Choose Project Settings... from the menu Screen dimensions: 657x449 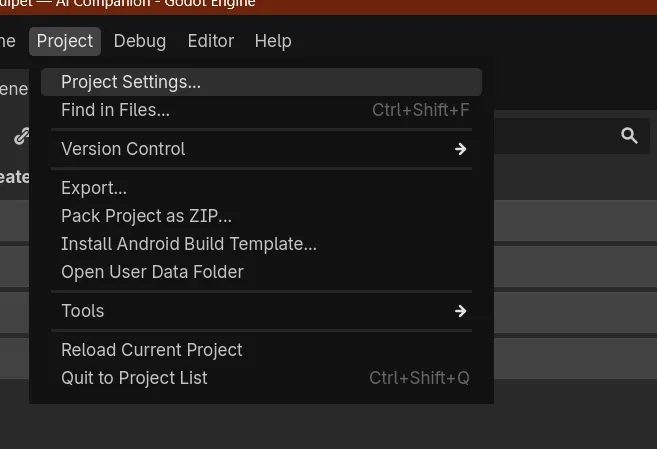pos(261,82)
